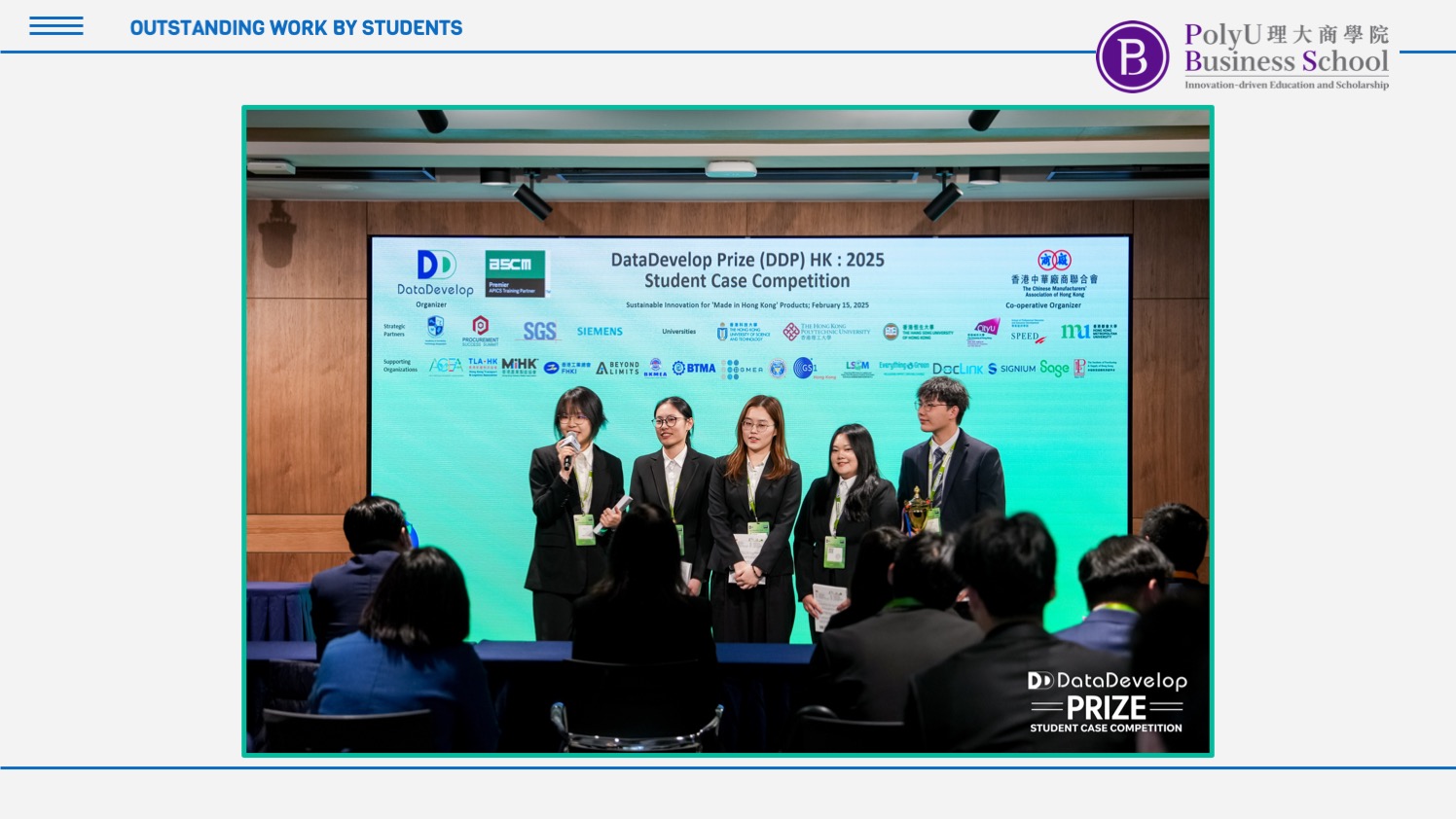
Task: Click the 'DataDevelop Prize (DDP) HK : 2025' title
Action: [x=746, y=260]
